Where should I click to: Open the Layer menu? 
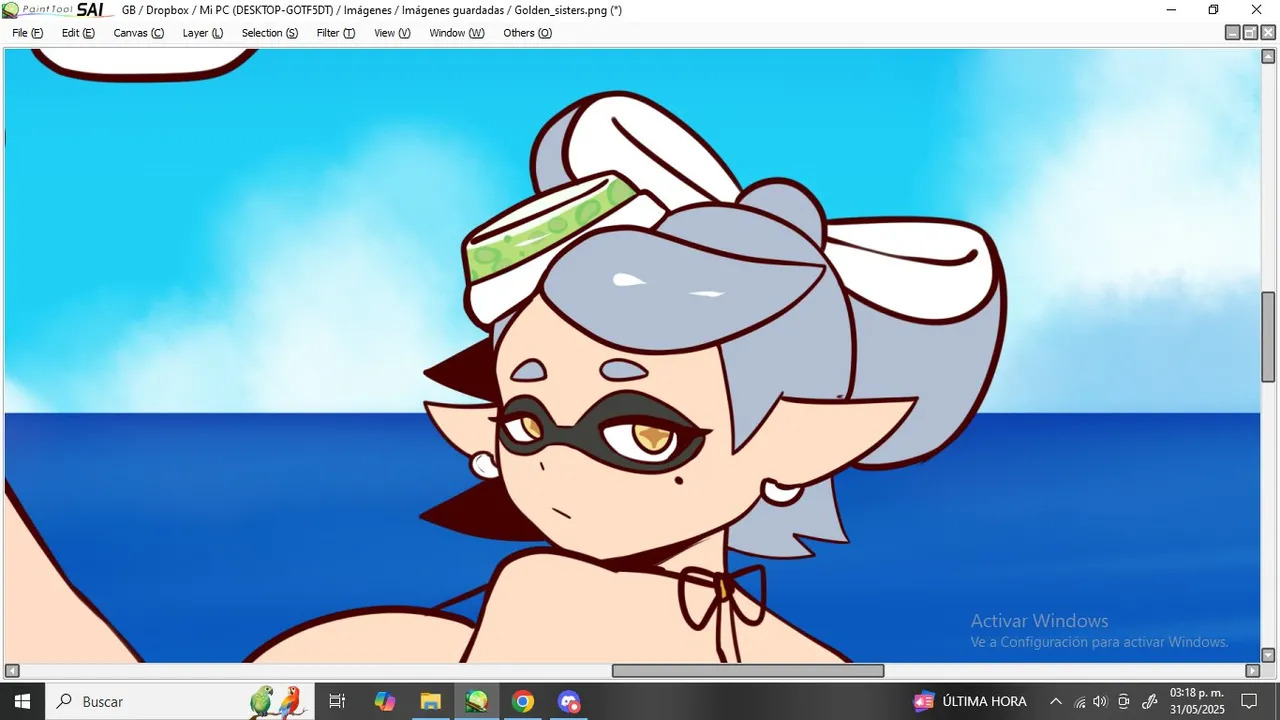202,33
